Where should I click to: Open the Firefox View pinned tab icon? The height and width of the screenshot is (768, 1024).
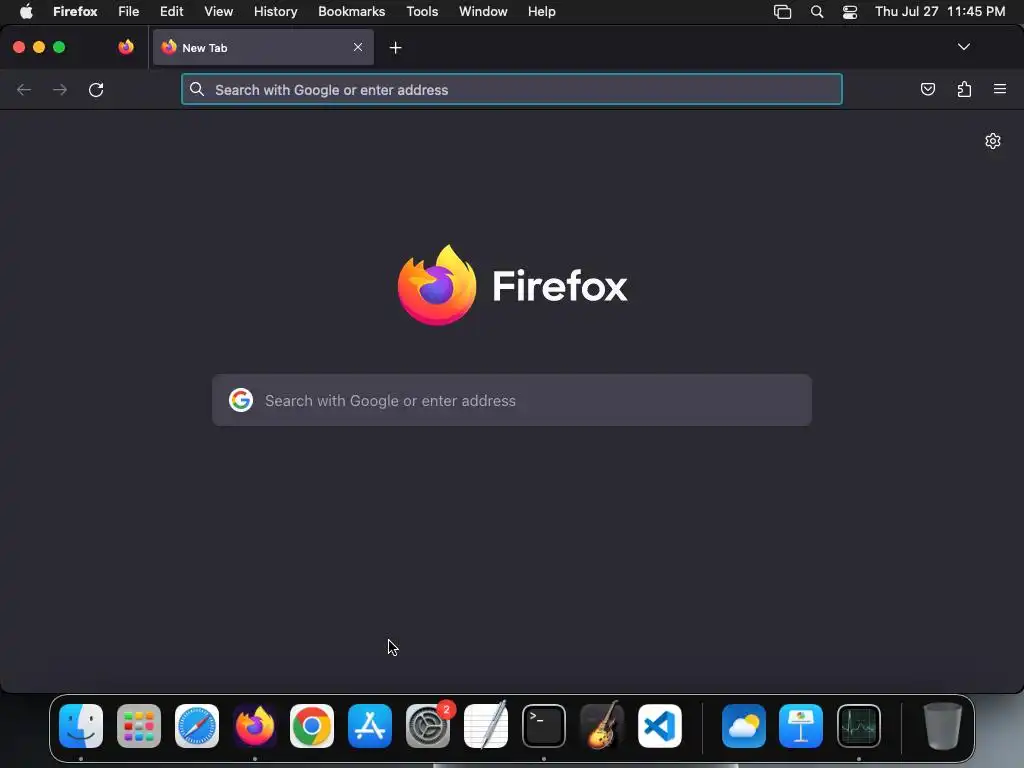pyautogui.click(x=126, y=47)
